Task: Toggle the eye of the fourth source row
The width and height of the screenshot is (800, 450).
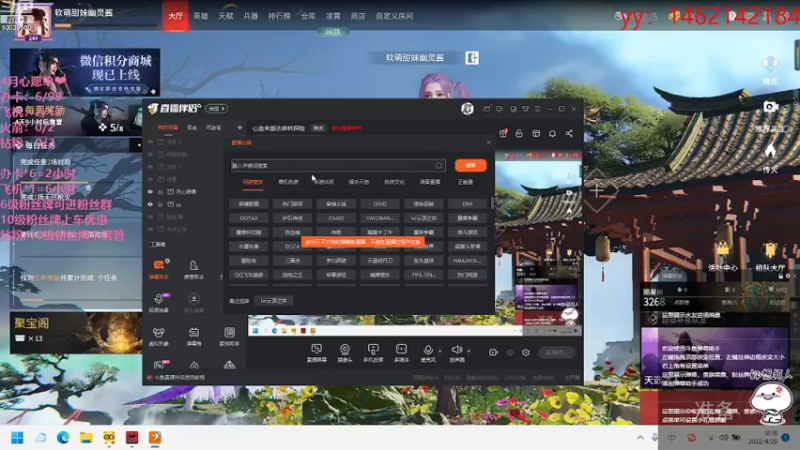Action: 150,179
